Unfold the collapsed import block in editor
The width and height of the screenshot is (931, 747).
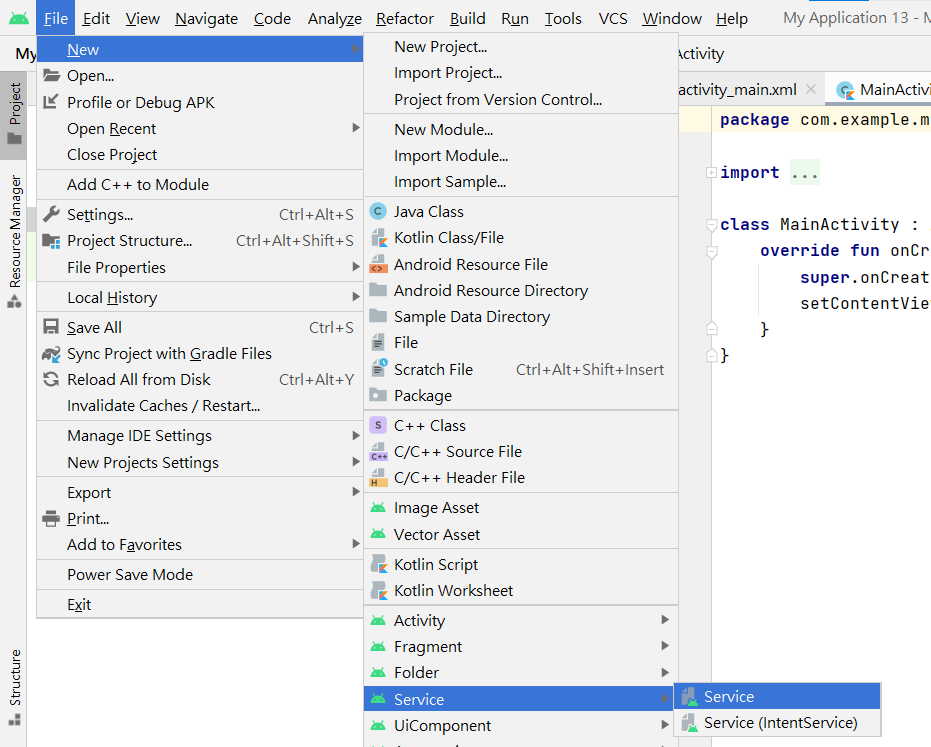pyautogui.click(x=711, y=173)
